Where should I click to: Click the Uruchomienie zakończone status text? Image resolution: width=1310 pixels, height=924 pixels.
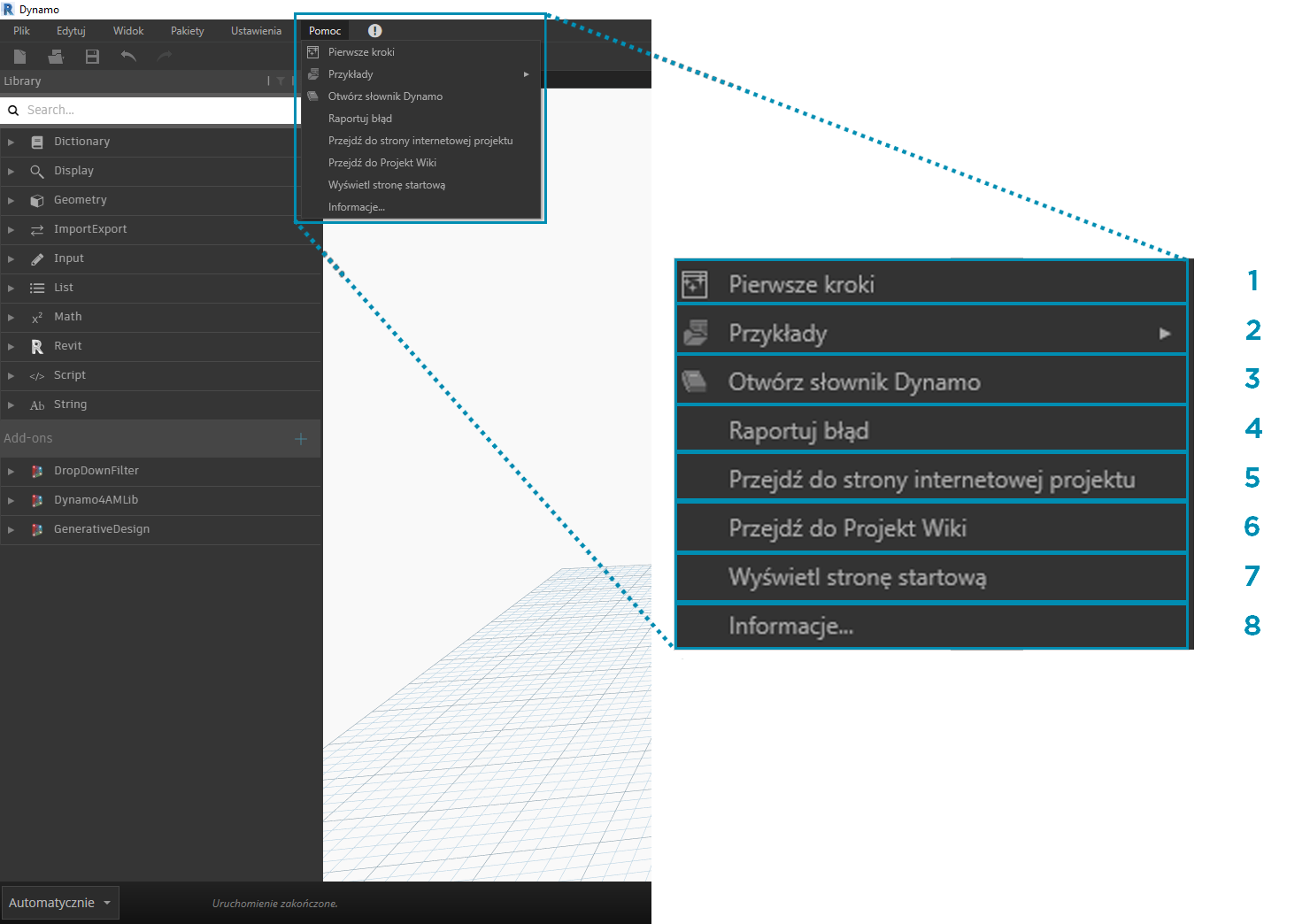pos(275,904)
